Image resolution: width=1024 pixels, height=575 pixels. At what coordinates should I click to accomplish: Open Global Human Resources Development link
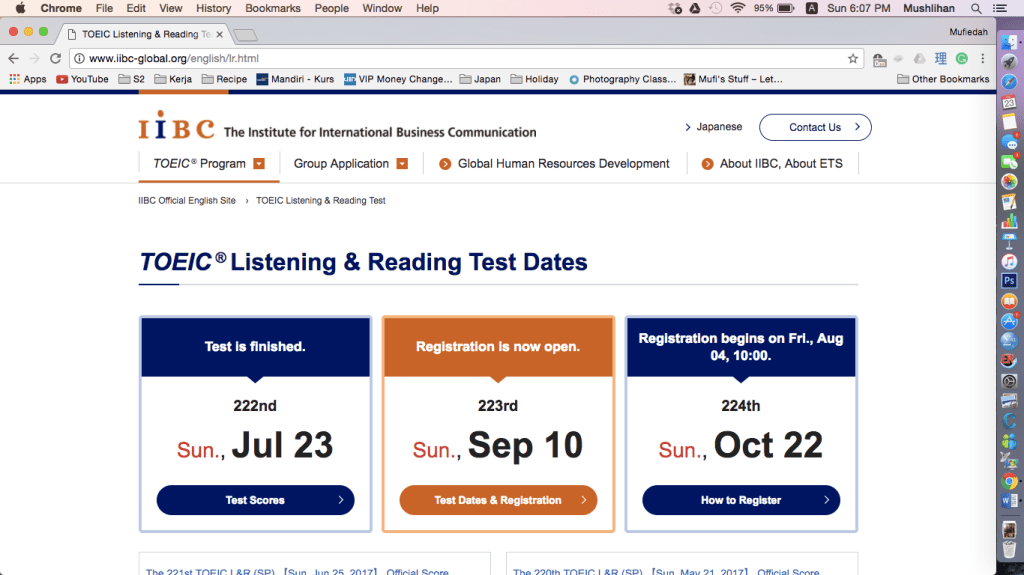[554, 163]
